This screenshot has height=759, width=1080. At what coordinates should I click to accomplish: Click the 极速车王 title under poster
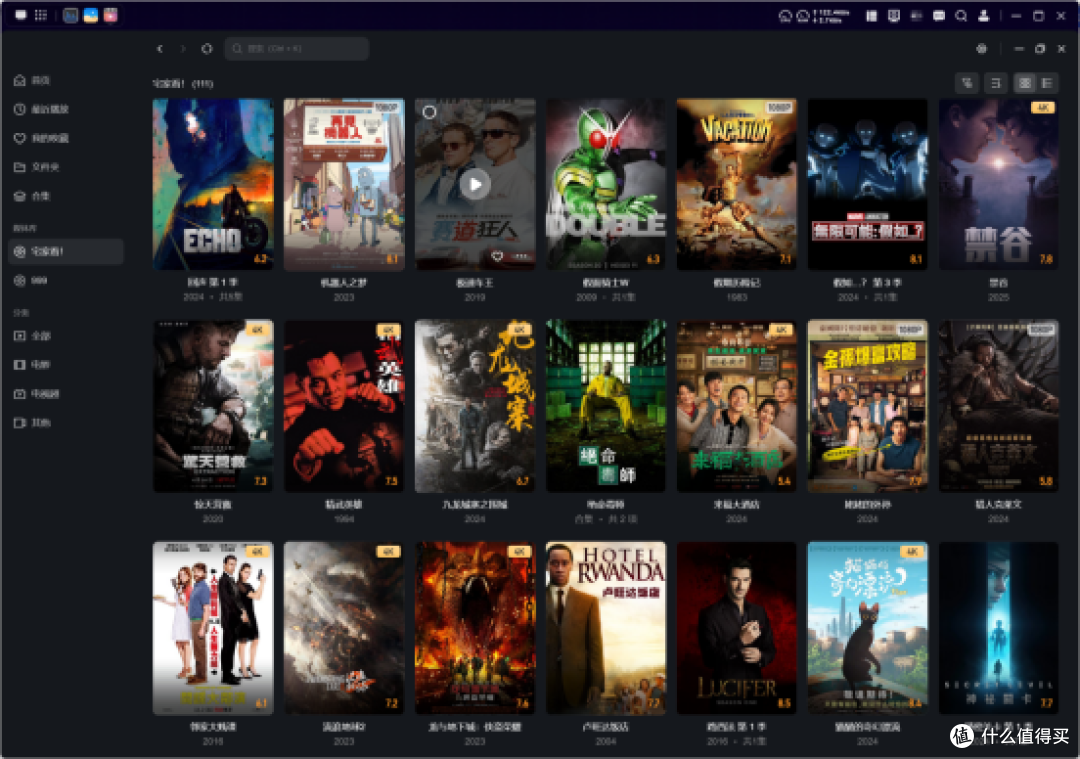(x=475, y=282)
